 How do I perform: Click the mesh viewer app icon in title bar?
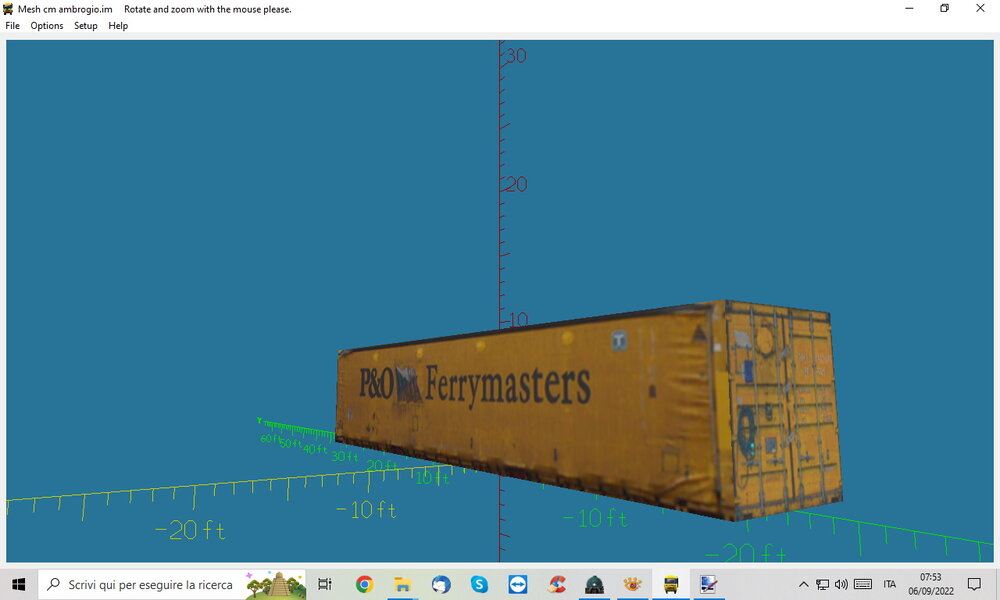[x=8, y=9]
